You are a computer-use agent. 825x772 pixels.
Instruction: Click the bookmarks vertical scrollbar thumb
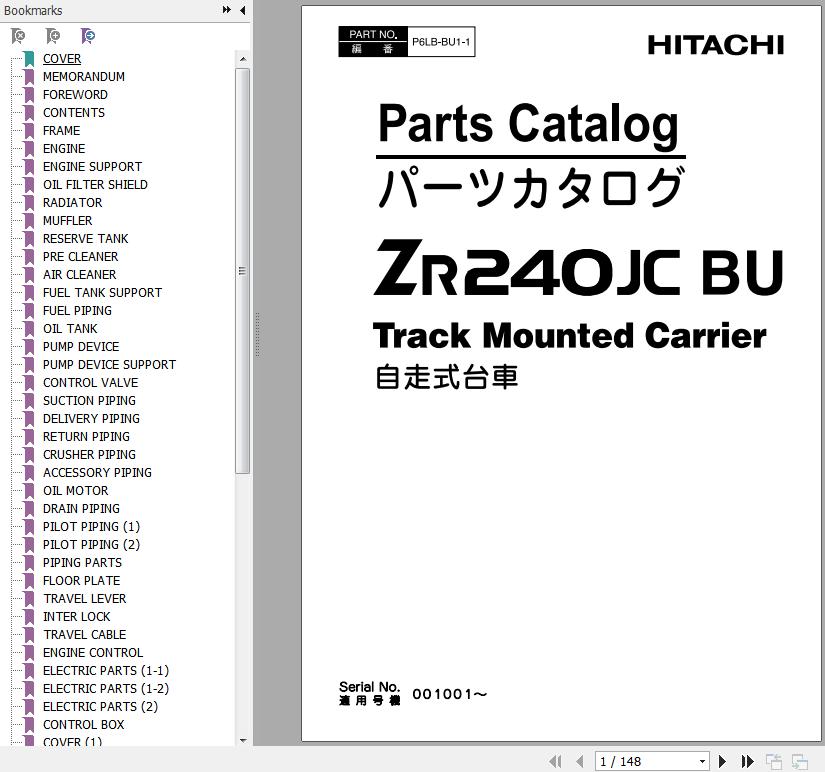pyautogui.click(x=243, y=271)
